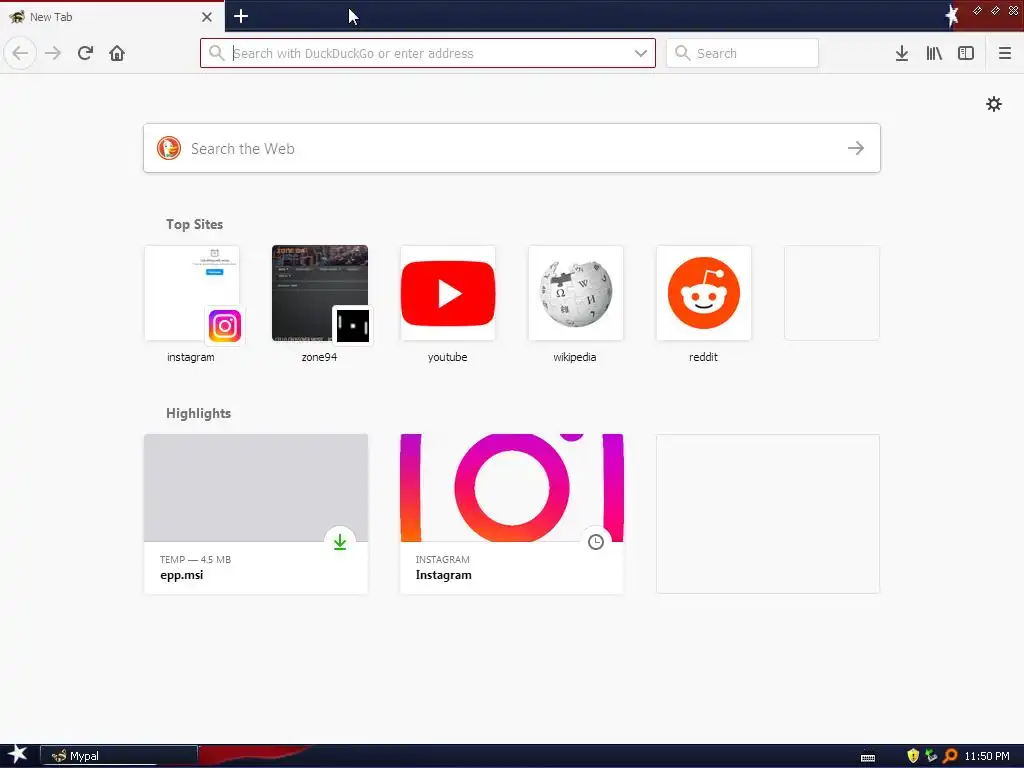Open the zone94 top site tile

[320, 293]
